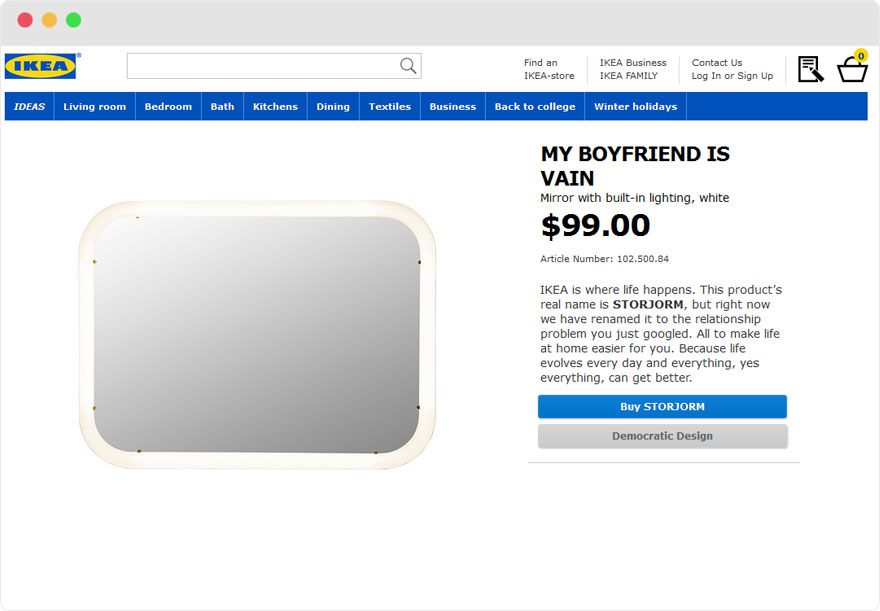
Task: Open the IKEA Business link
Action: (x=632, y=62)
